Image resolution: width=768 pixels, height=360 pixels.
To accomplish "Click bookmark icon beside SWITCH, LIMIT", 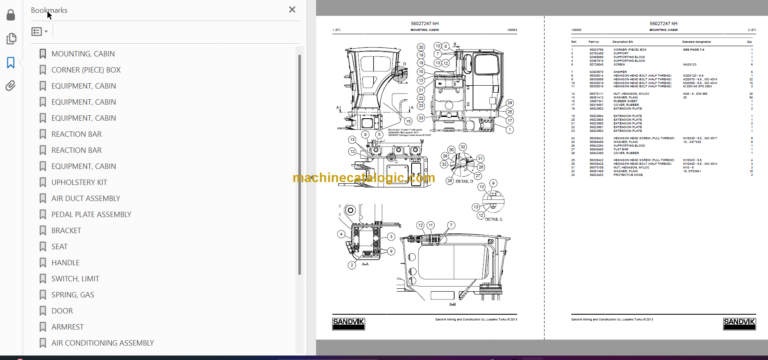I will tap(43, 279).
